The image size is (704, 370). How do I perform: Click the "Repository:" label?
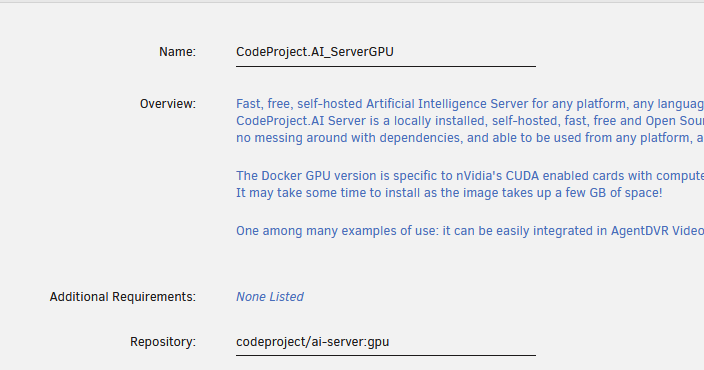click(x=163, y=342)
